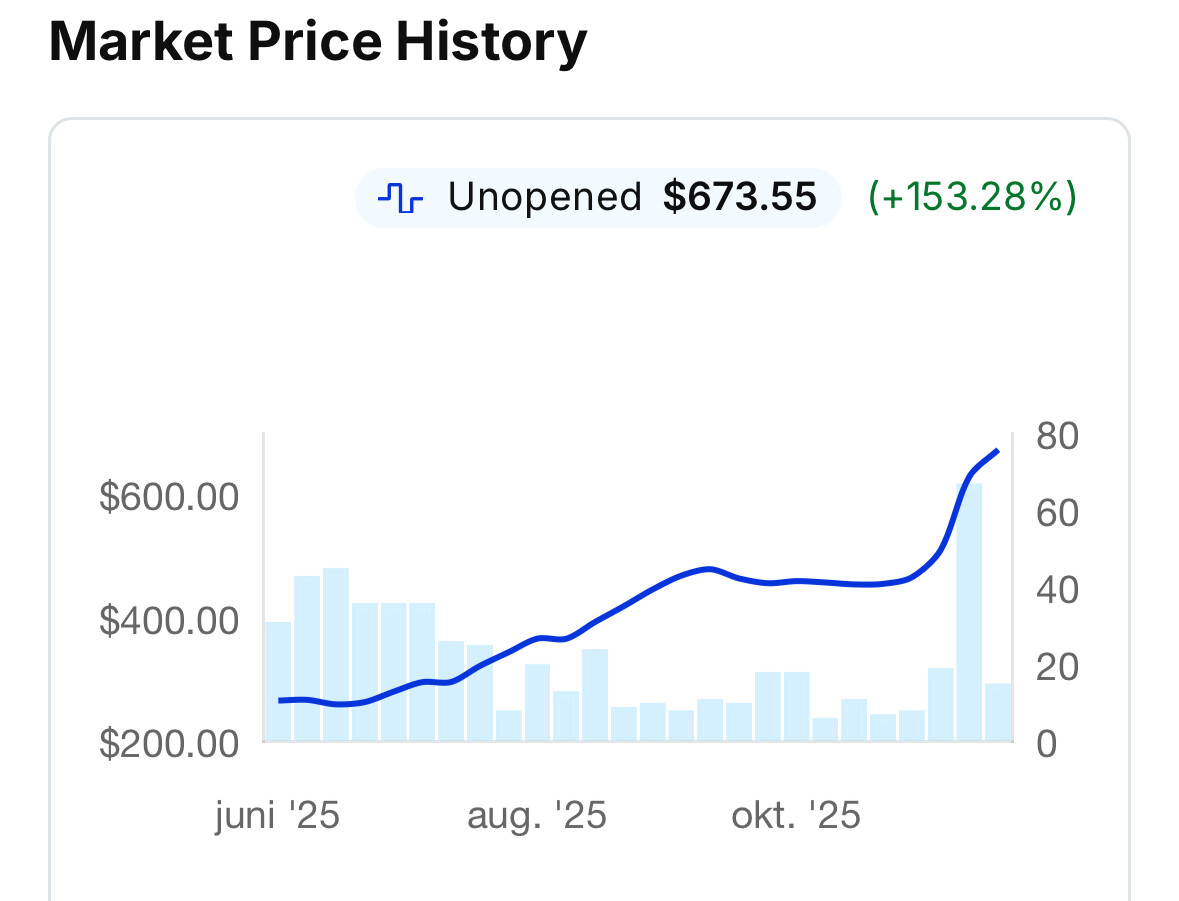Click the blue price line's starting point
Viewport: 1179px width, 901px height.
click(x=280, y=700)
